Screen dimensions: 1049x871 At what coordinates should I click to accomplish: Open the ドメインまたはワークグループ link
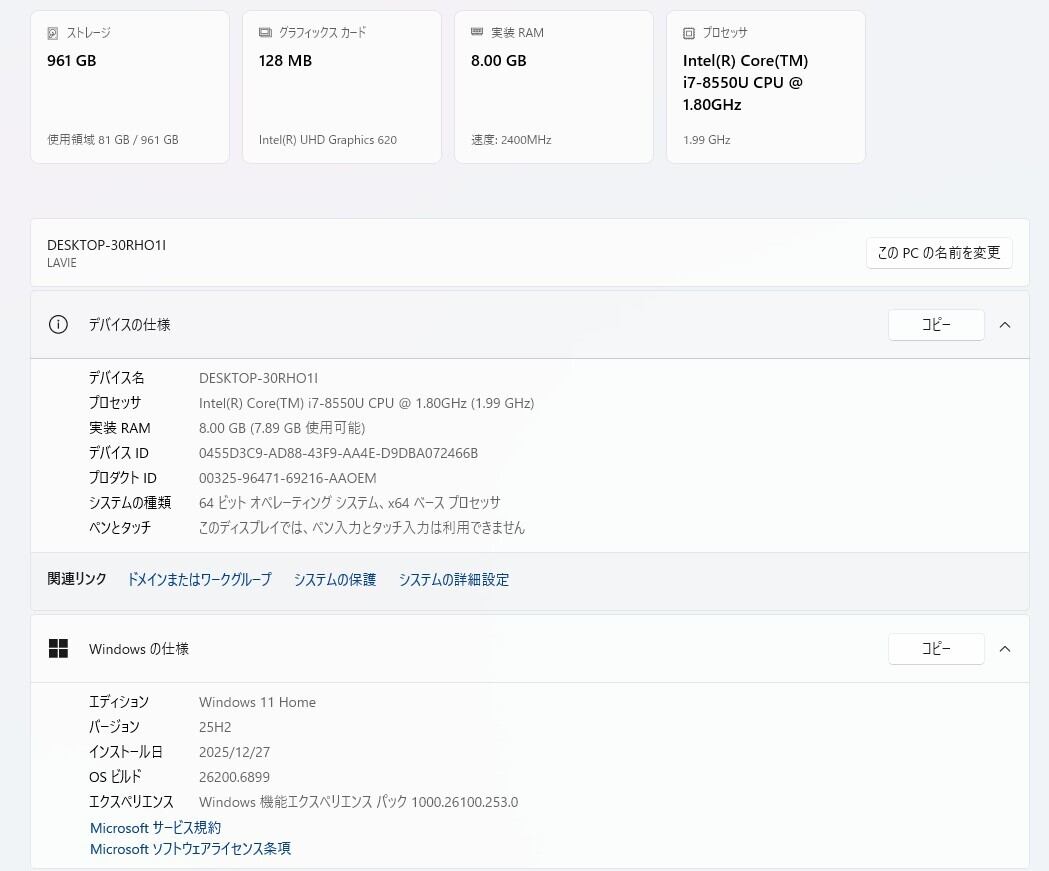point(199,580)
